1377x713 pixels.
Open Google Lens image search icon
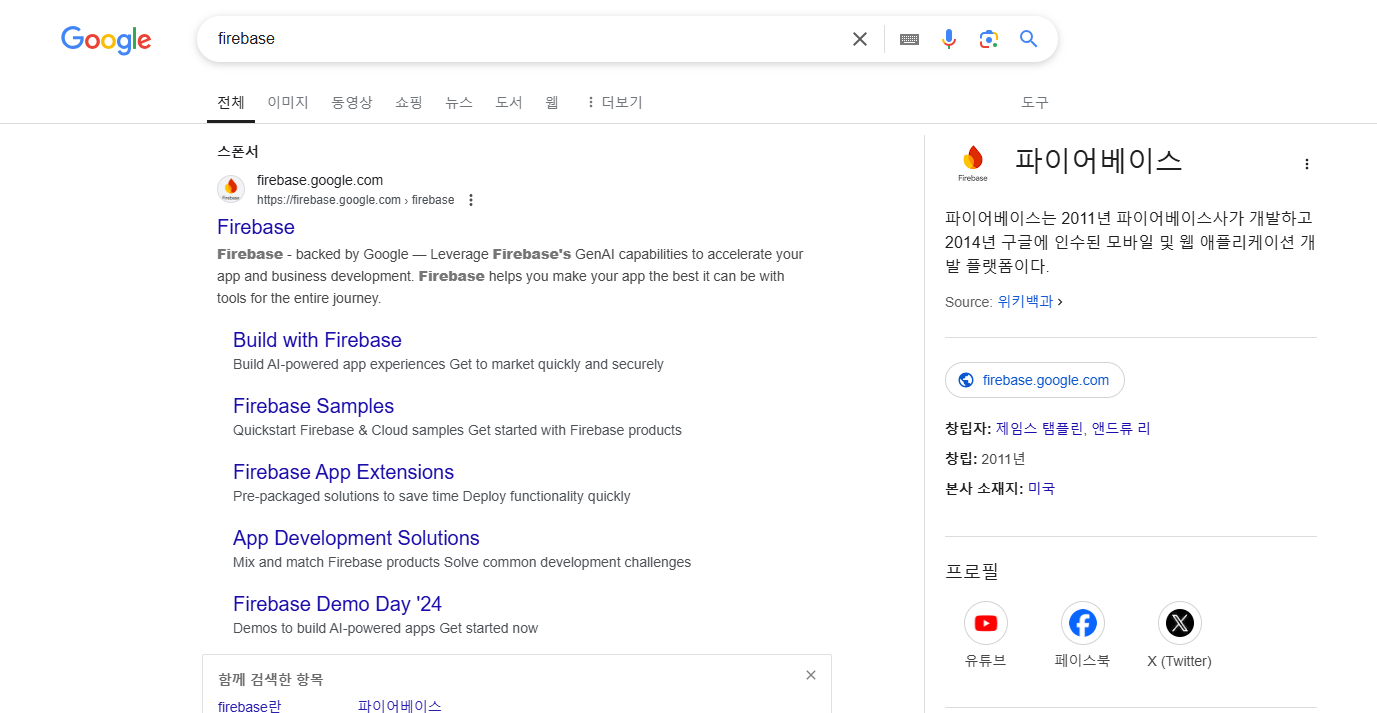[989, 39]
